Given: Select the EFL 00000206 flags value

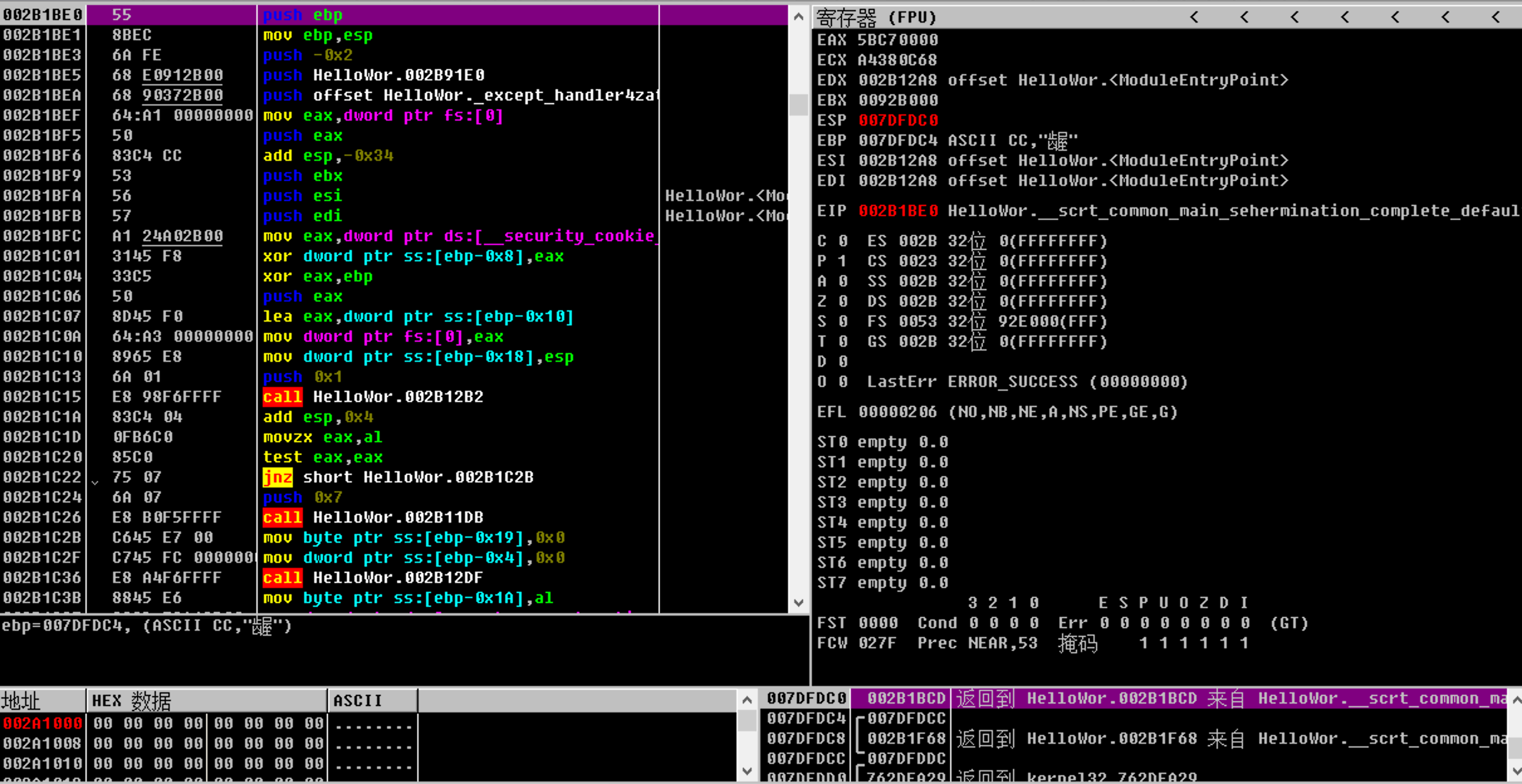Looking at the screenshot, I should [x=898, y=412].
